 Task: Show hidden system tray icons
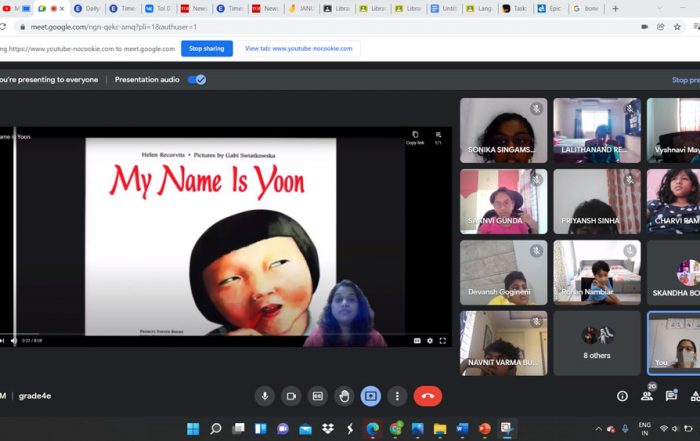coord(598,429)
